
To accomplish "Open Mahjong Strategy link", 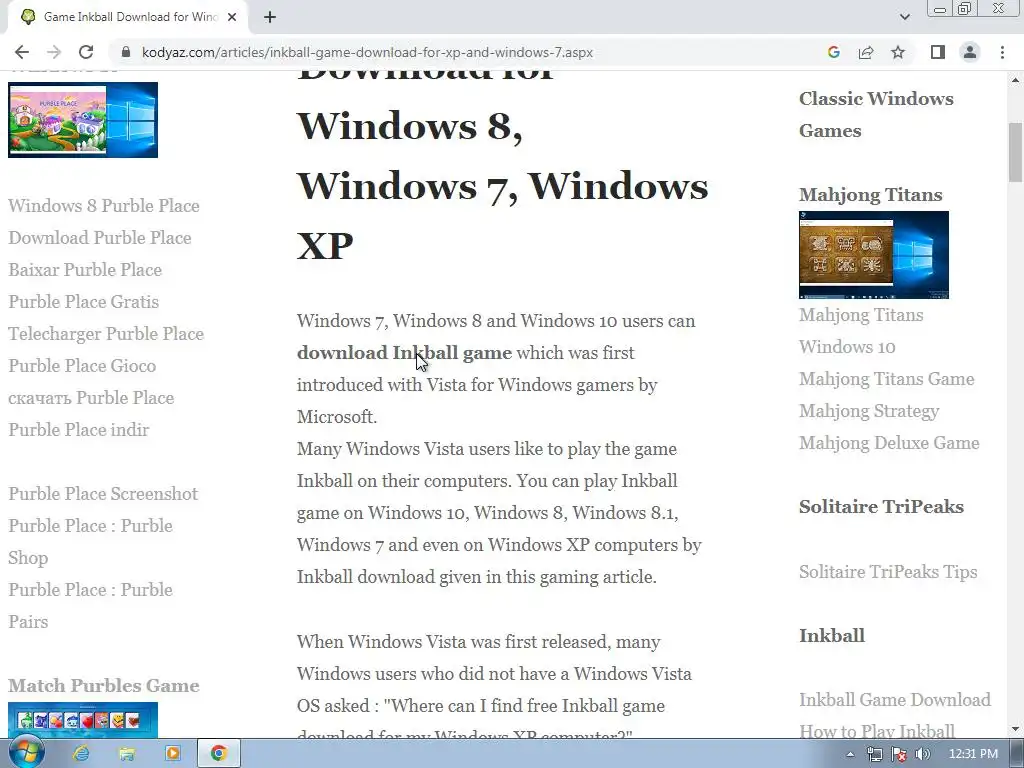I will pyautogui.click(x=869, y=411).
